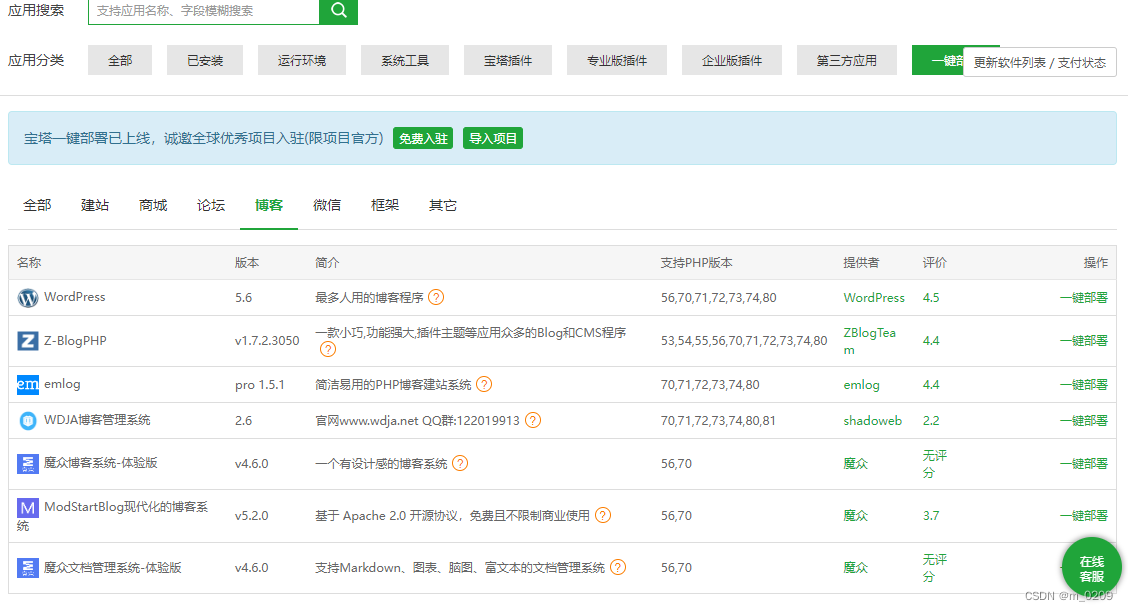This screenshot has width=1128, height=611.
Task: Switch to the 其它 tab
Action: coord(442,206)
